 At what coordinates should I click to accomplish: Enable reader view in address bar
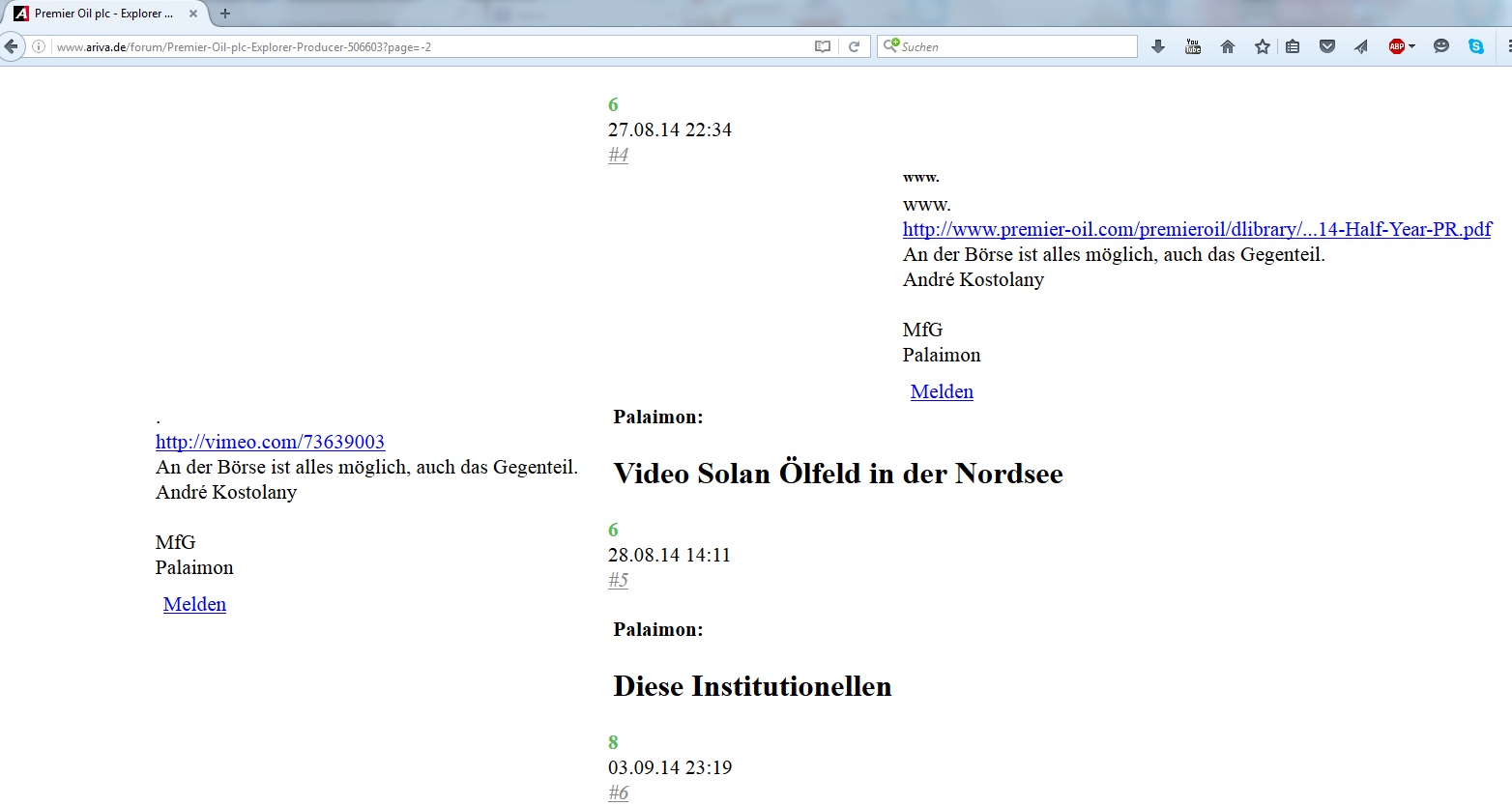[823, 46]
